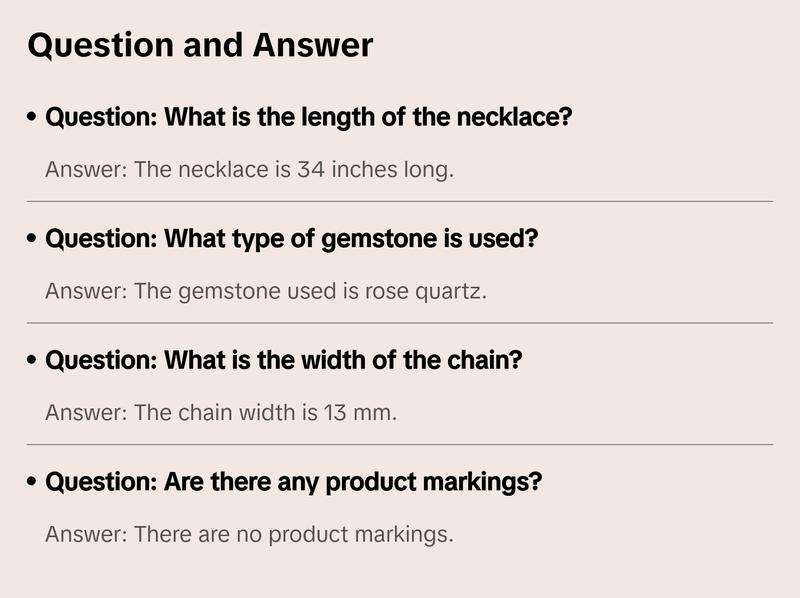
Task: Click the divider line below the chain width answer
Action: tap(400, 444)
